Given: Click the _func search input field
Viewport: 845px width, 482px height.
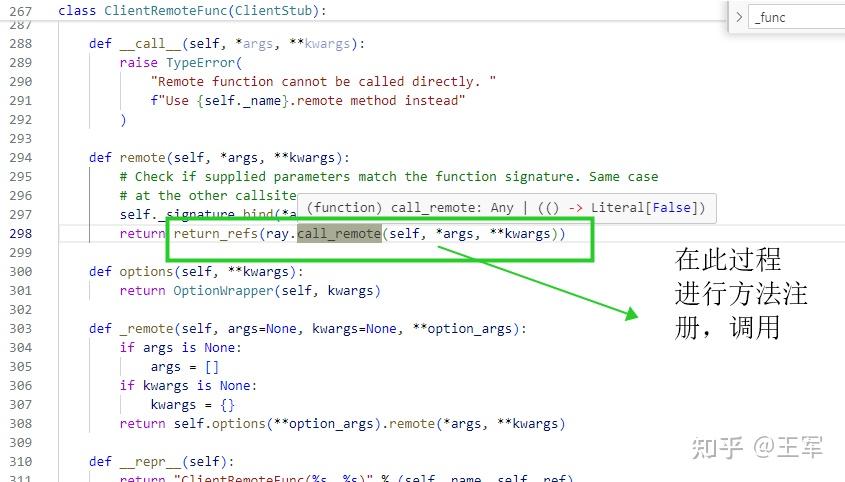Looking at the screenshot, I should [796, 17].
